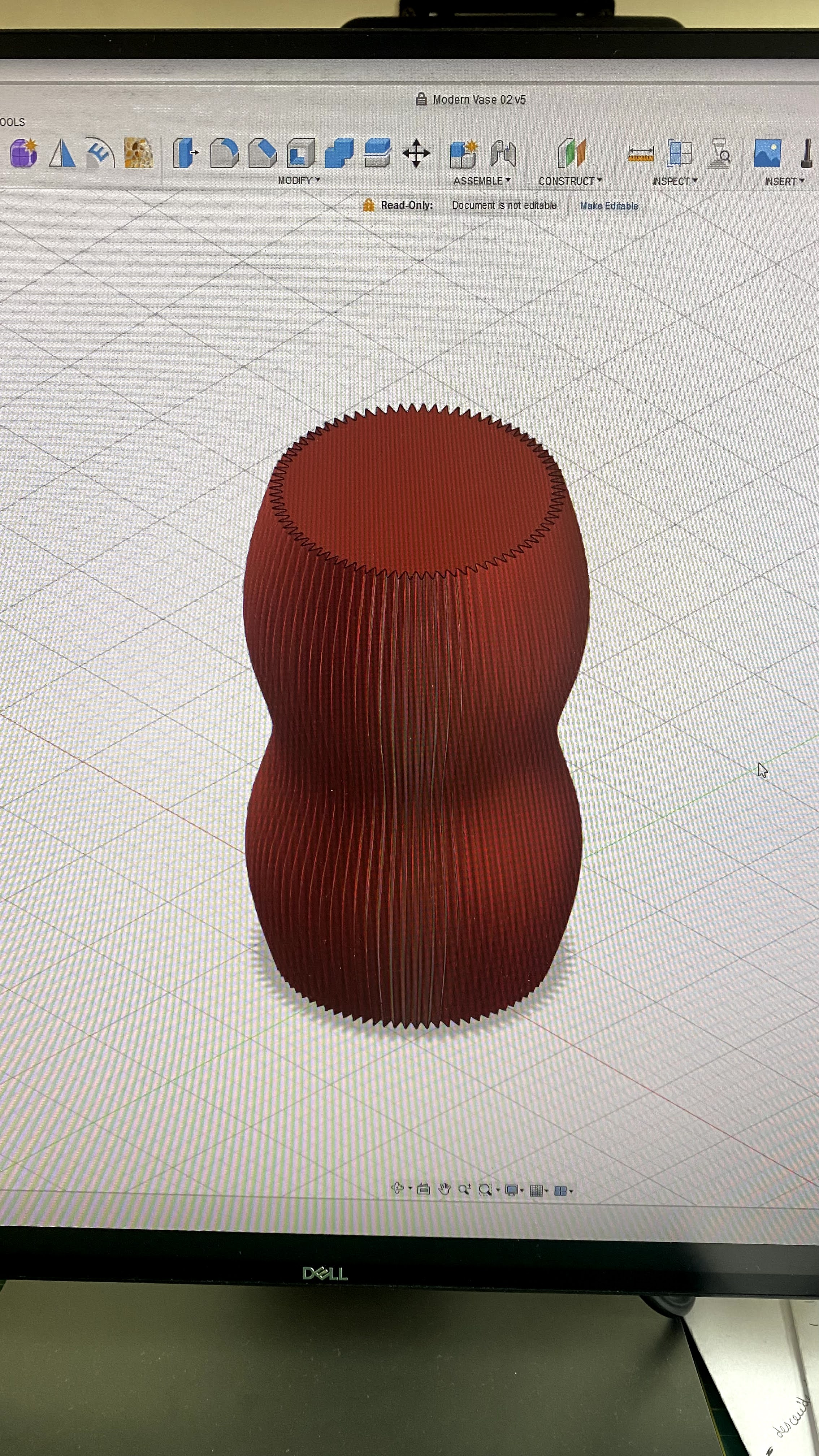Viewport: 819px width, 1456px height.
Task: Click the Measure ruler icon
Action: [x=641, y=154]
